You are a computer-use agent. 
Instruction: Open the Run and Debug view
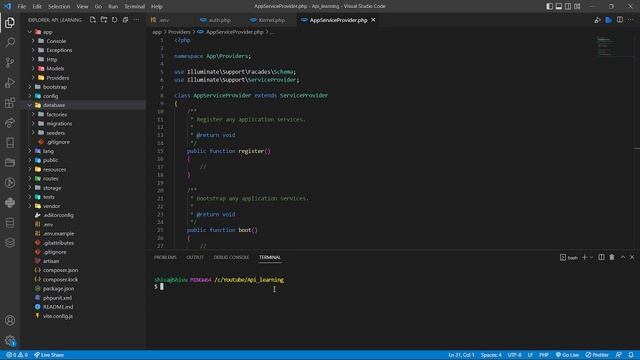coord(10,82)
